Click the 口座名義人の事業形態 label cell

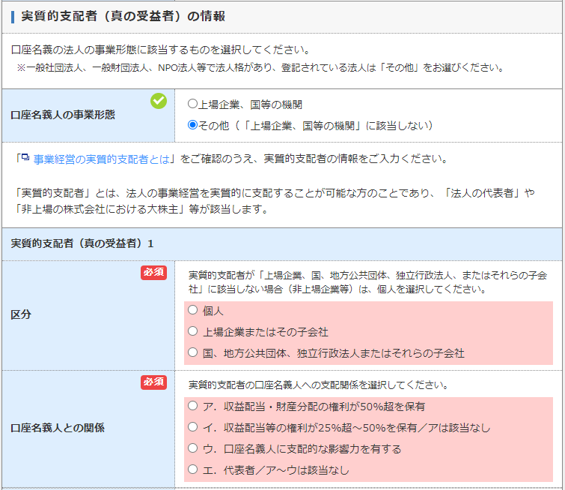pyautogui.click(x=88, y=115)
